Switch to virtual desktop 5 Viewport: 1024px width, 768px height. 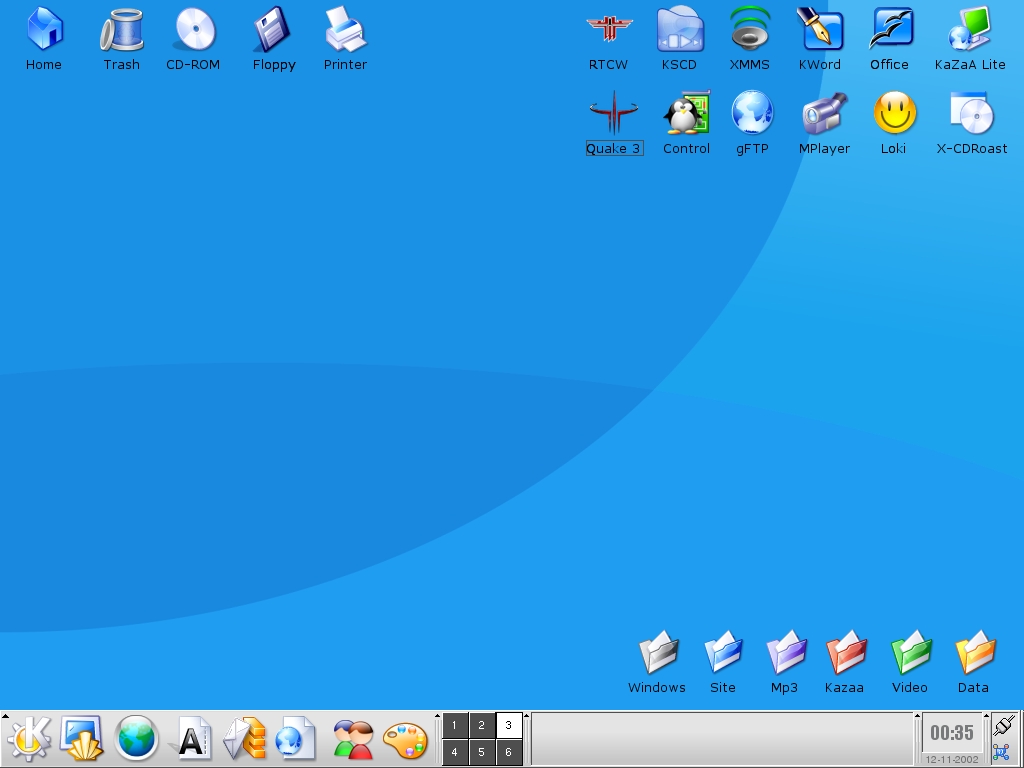point(481,752)
